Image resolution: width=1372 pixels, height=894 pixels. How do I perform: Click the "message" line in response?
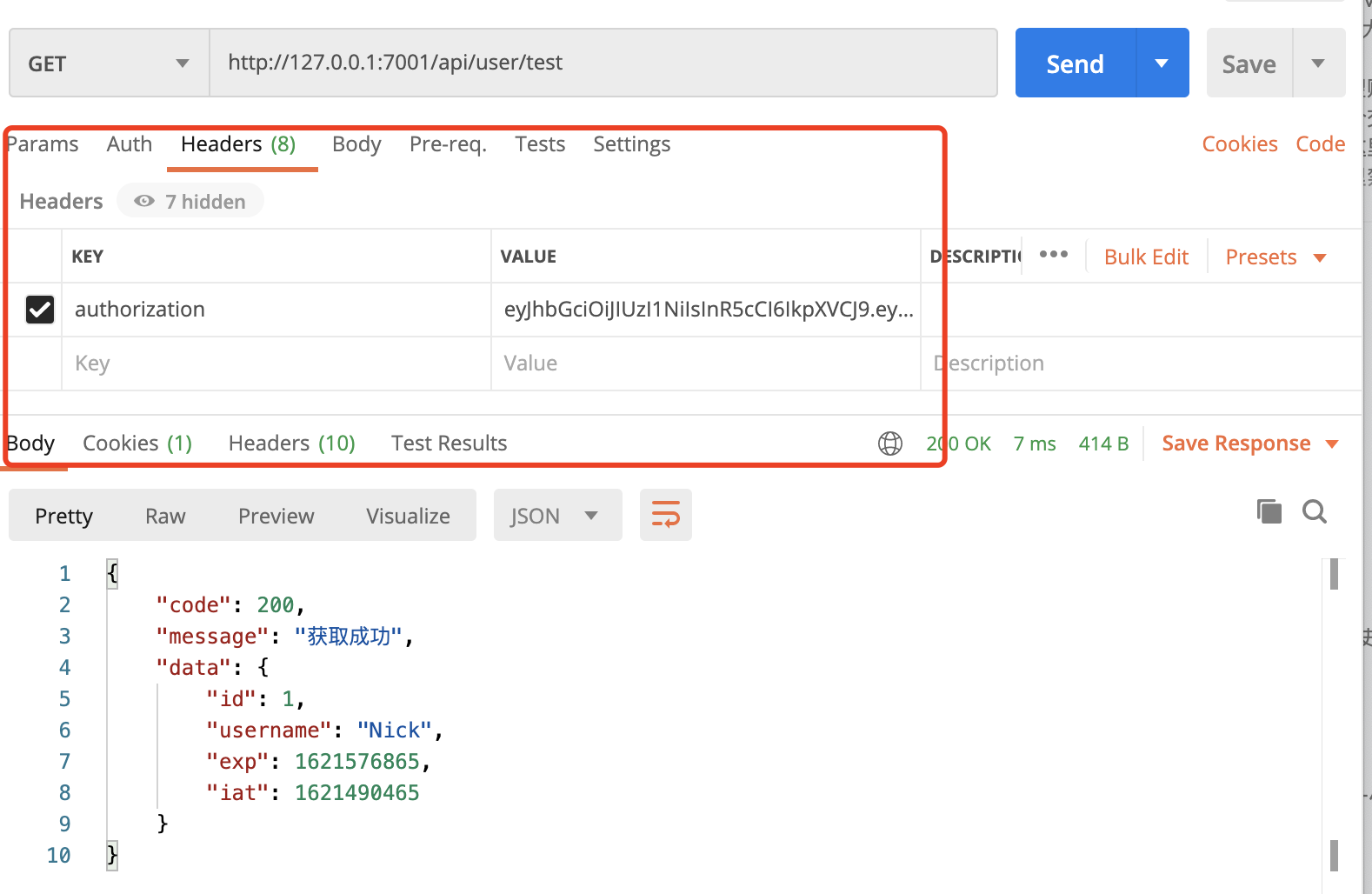284,637
